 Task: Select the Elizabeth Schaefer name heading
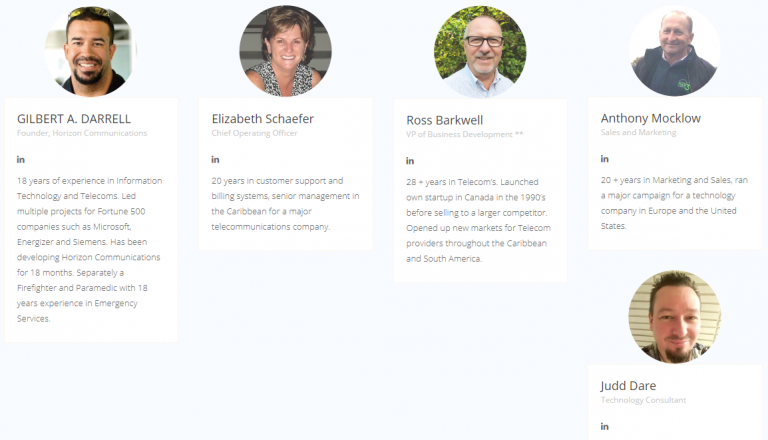[x=262, y=118]
